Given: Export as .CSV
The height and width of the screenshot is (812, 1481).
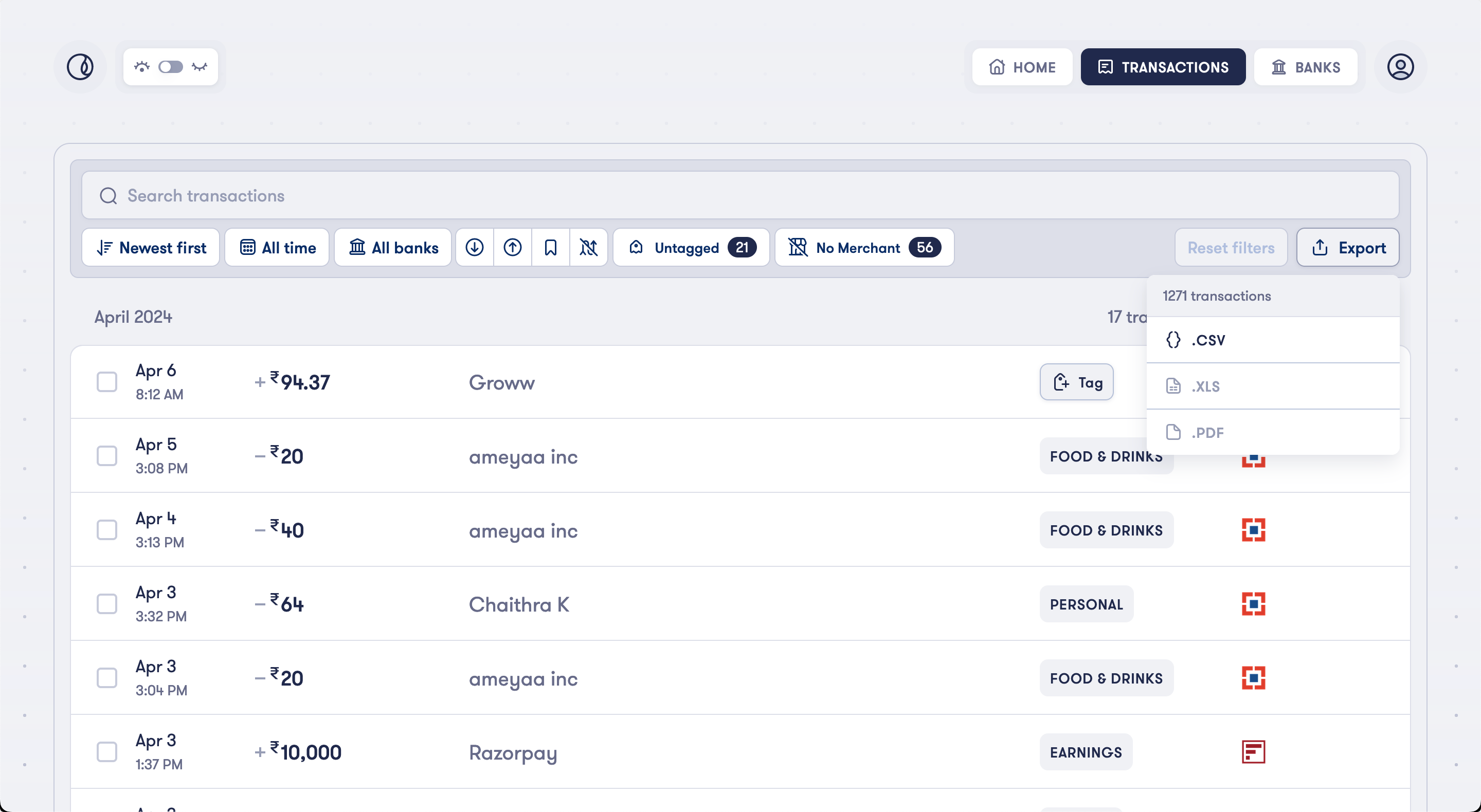Looking at the screenshot, I should [x=1273, y=340].
